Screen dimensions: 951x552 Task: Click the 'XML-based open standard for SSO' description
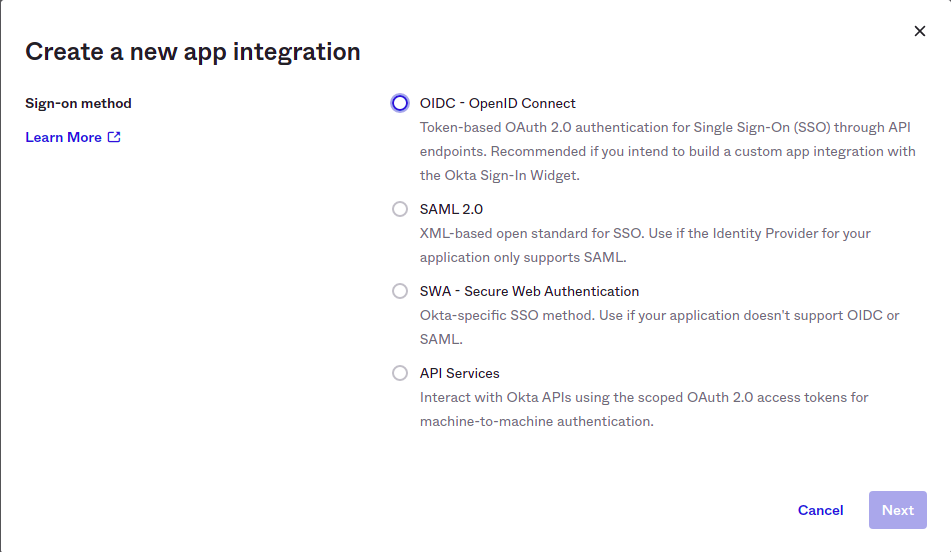click(645, 245)
